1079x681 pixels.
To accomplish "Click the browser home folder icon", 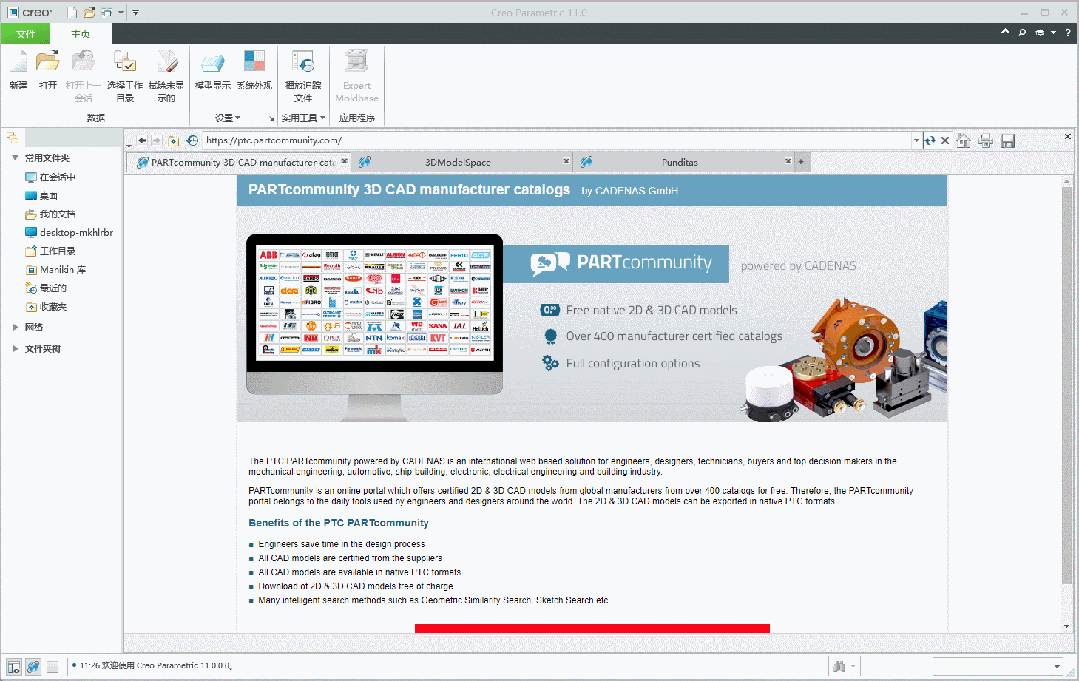I will [x=173, y=141].
